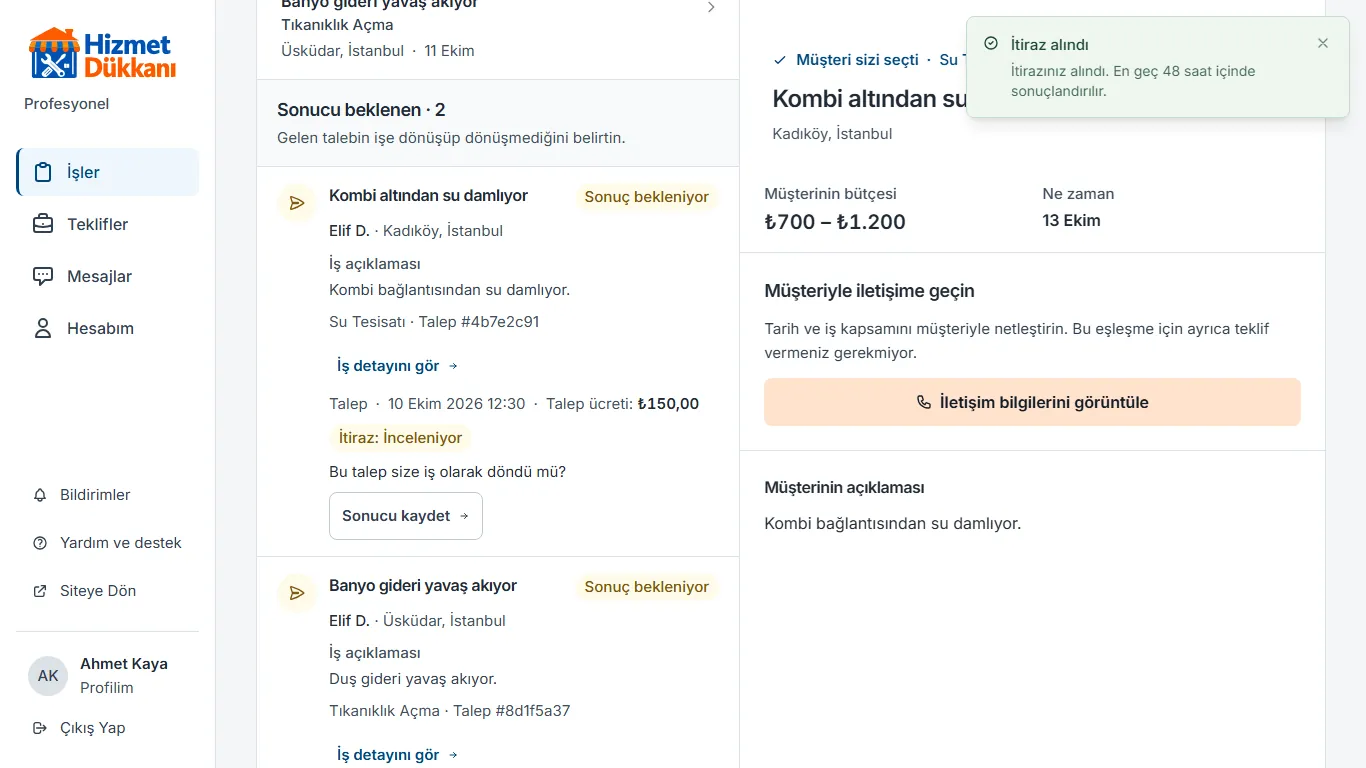Click Sonuç bekleniyor badge on Kombi job
This screenshot has width=1366, height=768.
pos(647,197)
